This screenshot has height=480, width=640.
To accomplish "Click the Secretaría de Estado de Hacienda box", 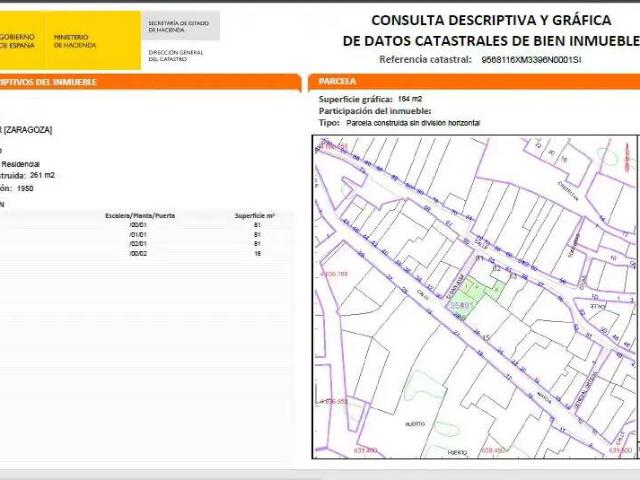I will coord(180,26).
